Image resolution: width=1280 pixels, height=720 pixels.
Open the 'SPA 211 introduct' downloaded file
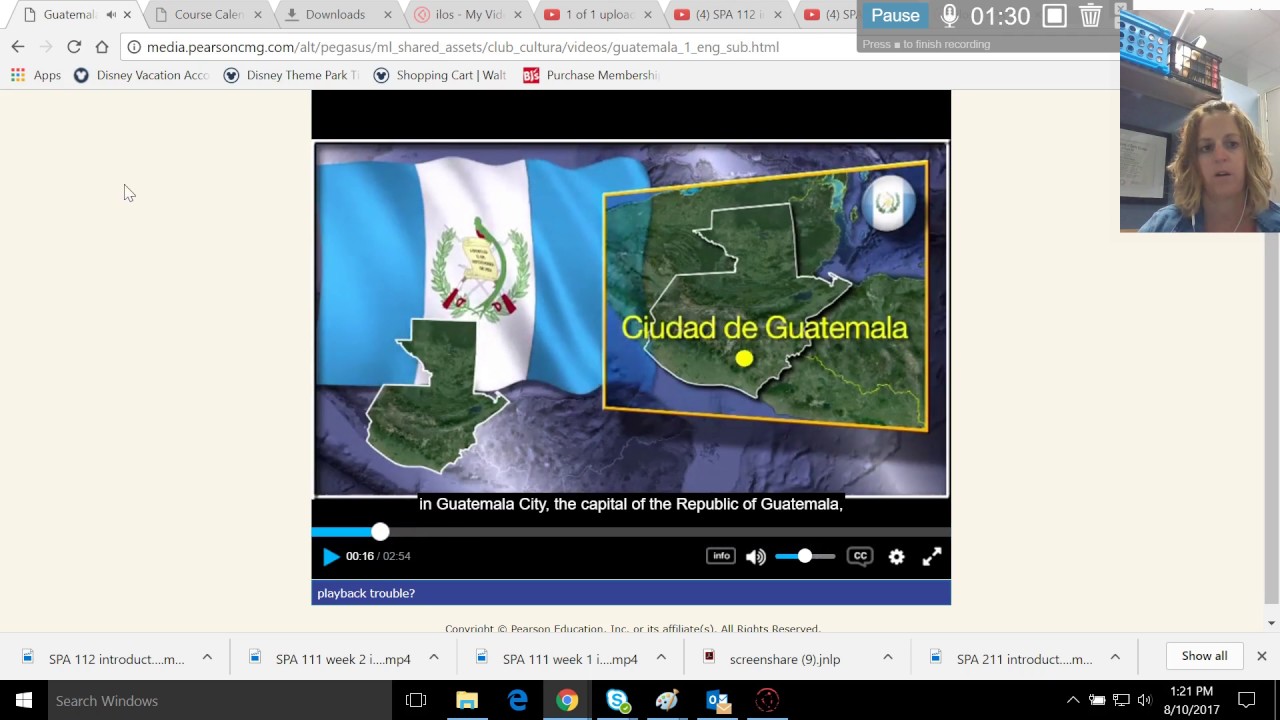[x=1012, y=658]
